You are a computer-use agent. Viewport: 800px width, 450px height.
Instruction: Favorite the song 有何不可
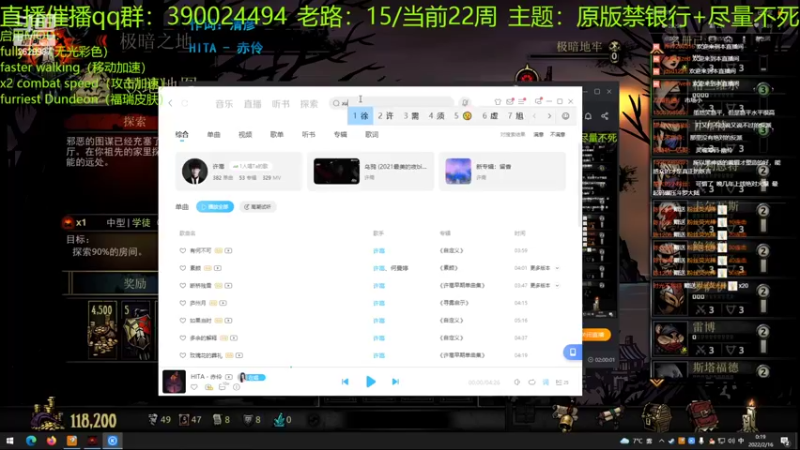coord(183,251)
